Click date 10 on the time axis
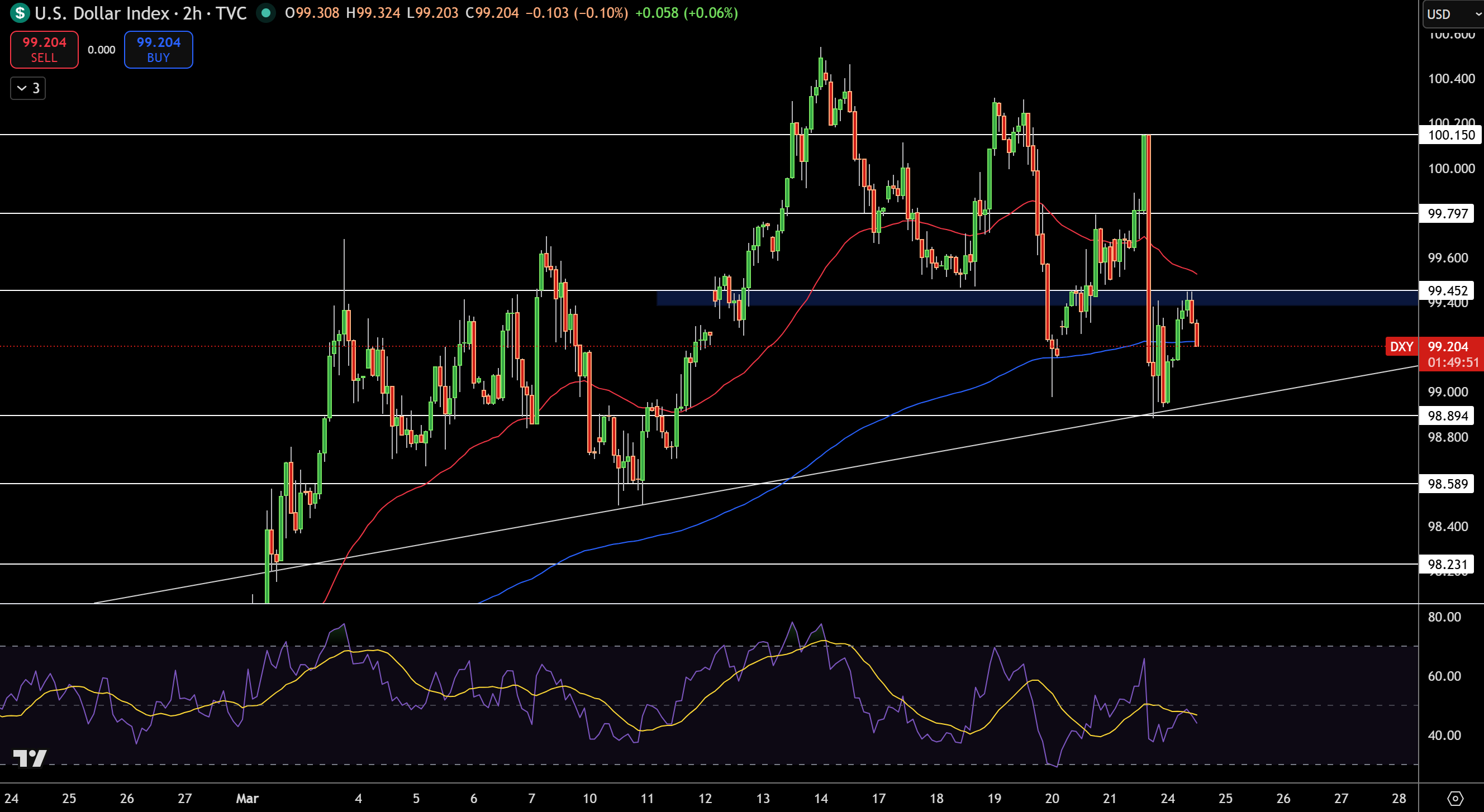 click(x=589, y=798)
